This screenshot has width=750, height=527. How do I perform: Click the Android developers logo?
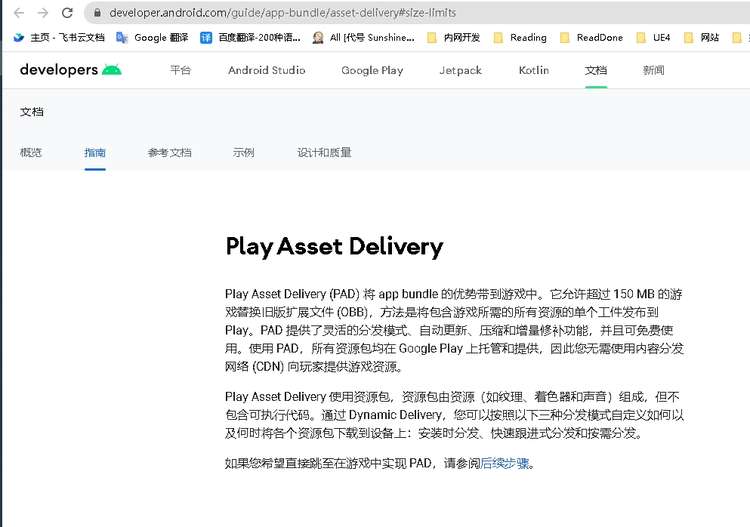tap(71, 70)
